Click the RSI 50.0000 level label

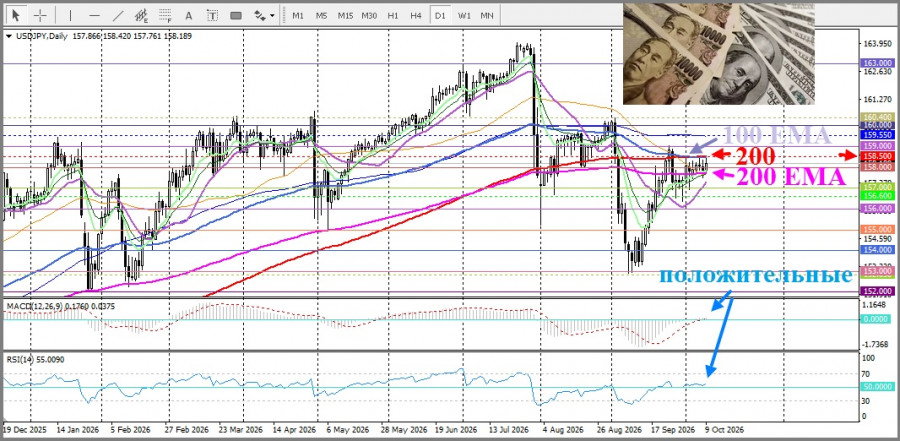(878, 386)
